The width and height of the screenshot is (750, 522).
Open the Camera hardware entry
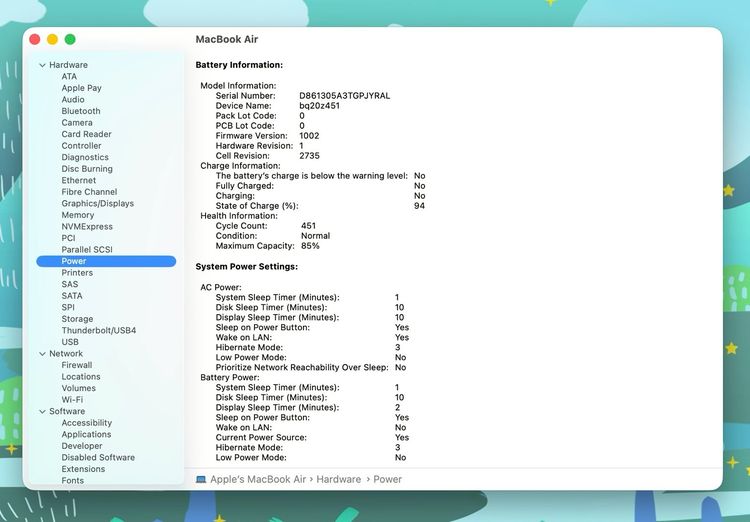coord(77,122)
